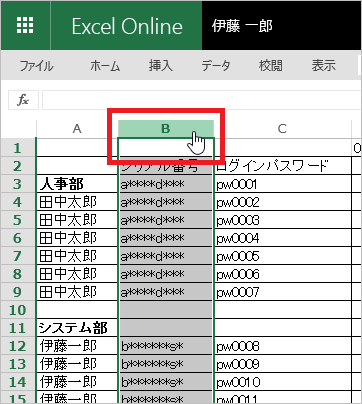362x404 pixels.
Task: Click cell pw0004
Action: [x=283, y=238]
